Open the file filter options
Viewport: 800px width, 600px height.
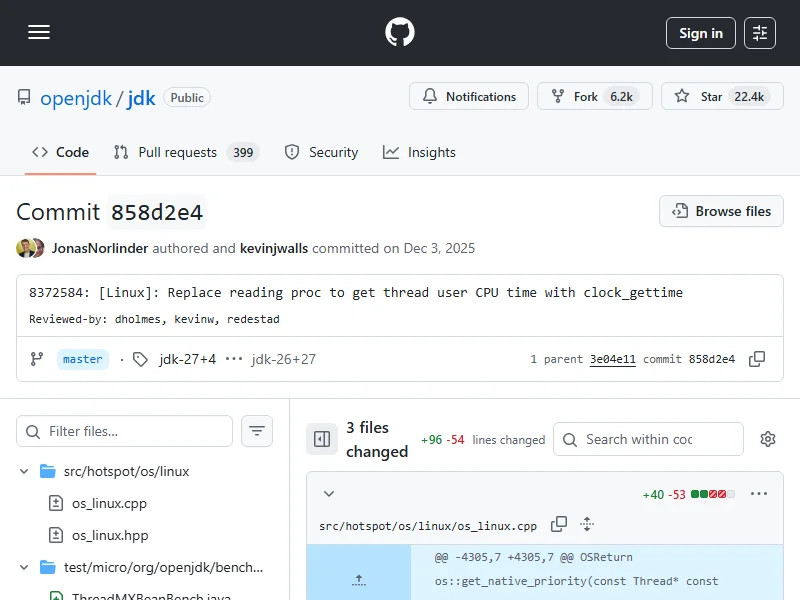click(x=257, y=431)
